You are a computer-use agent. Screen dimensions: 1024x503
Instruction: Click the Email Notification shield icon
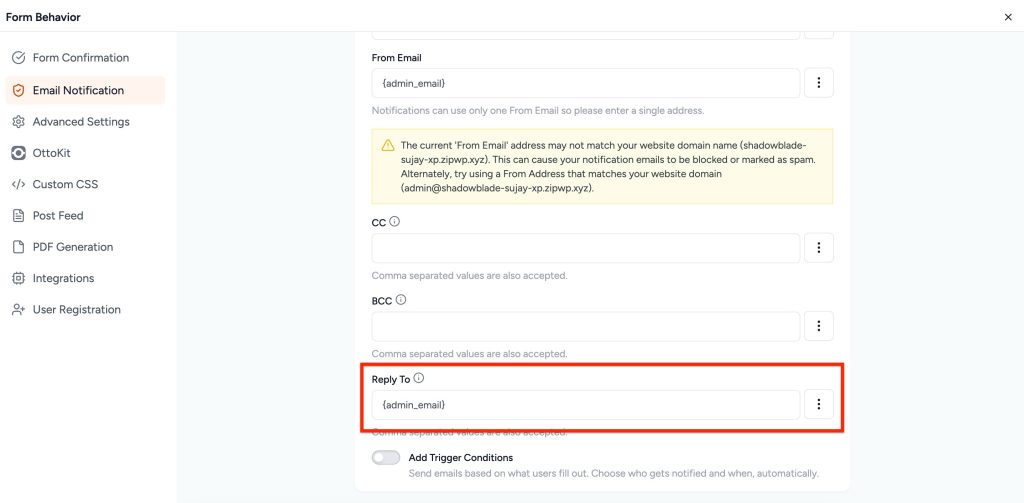18,90
